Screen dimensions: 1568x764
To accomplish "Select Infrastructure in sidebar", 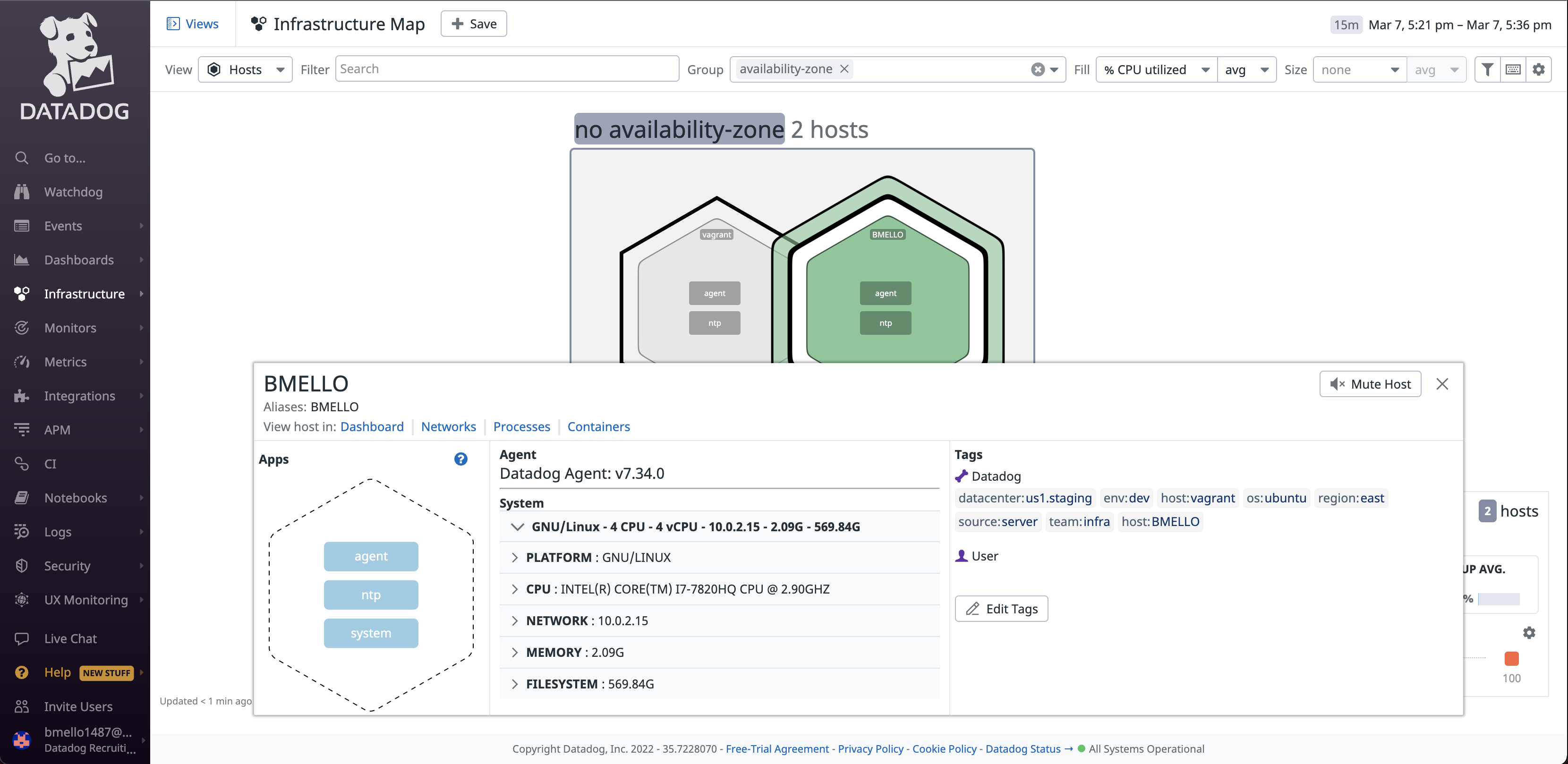I will click(84, 294).
